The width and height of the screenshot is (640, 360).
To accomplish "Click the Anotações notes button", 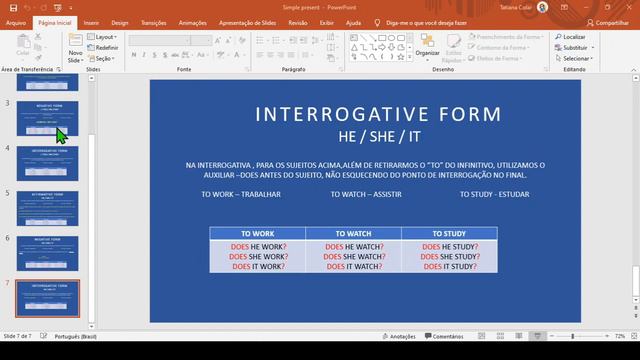I will [399, 336].
